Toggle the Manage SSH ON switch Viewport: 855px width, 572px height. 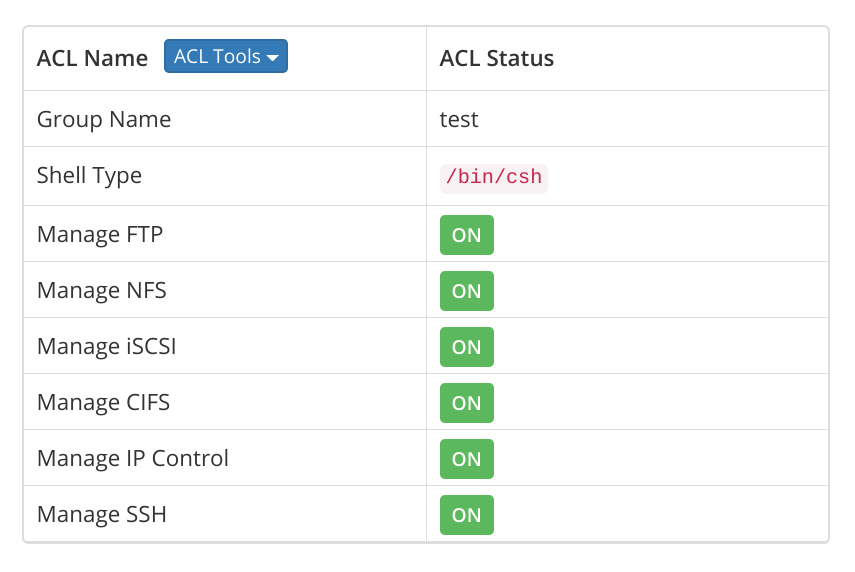point(467,515)
